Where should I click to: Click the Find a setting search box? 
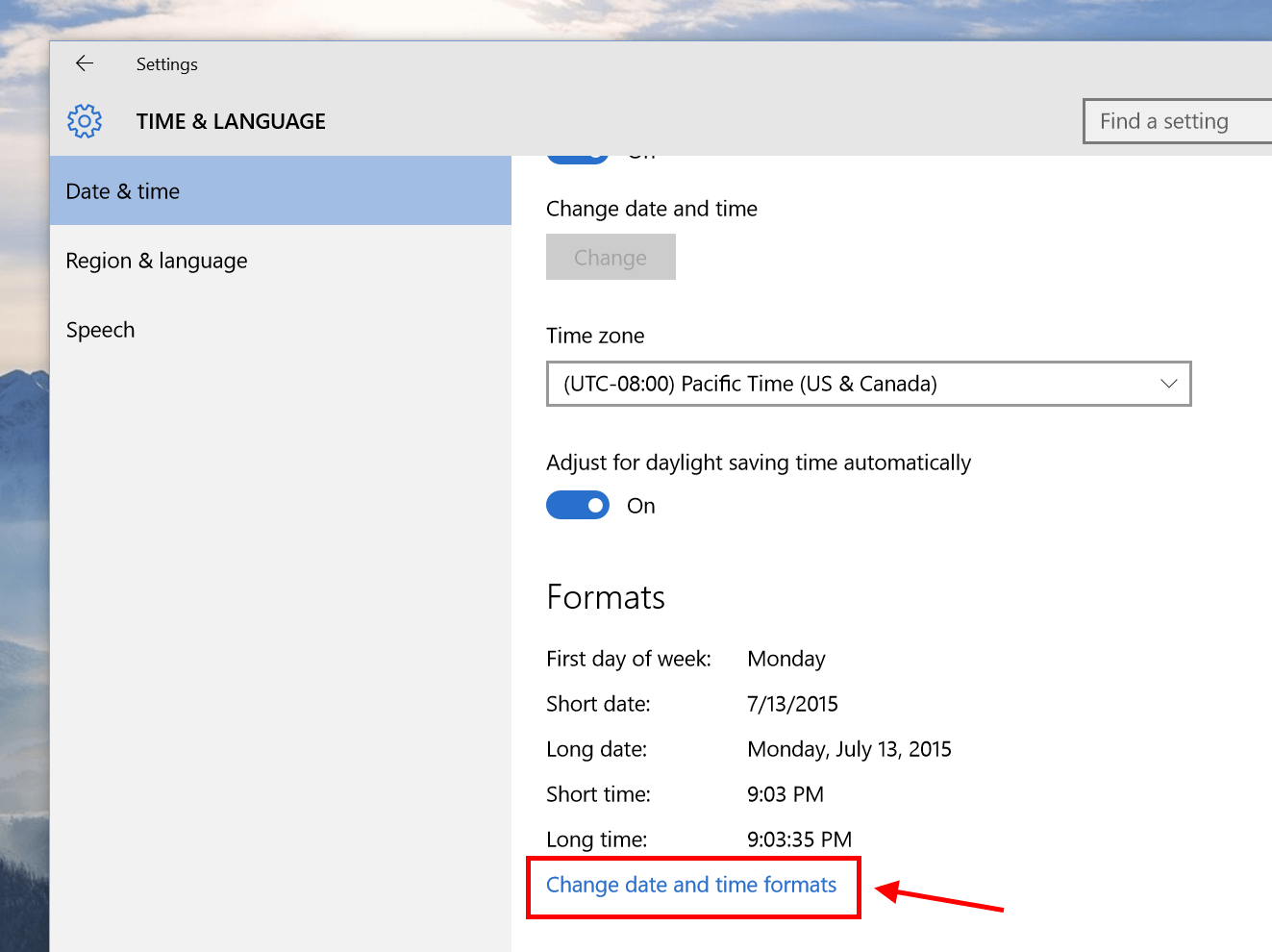[1176, 121]
